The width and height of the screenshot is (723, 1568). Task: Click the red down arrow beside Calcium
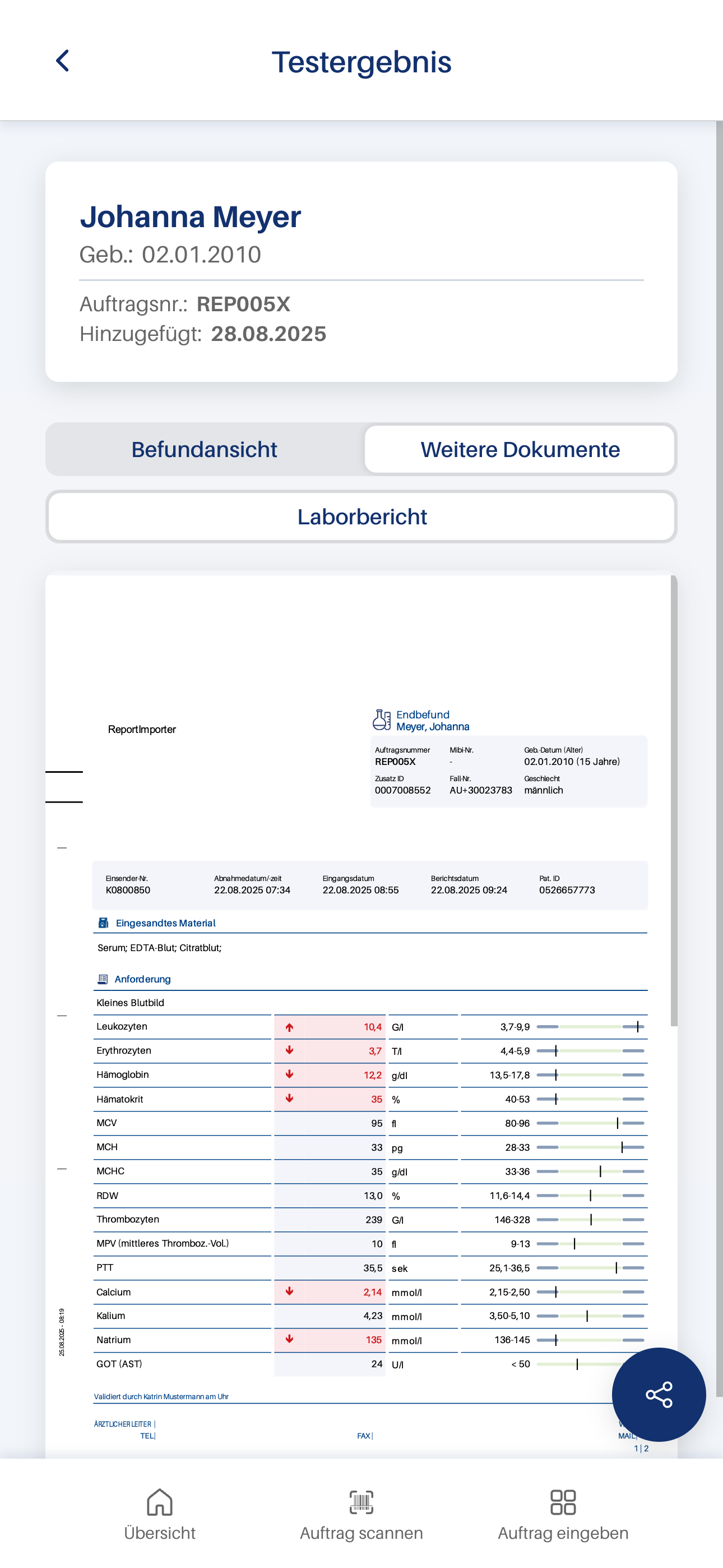coord(290,1291)
